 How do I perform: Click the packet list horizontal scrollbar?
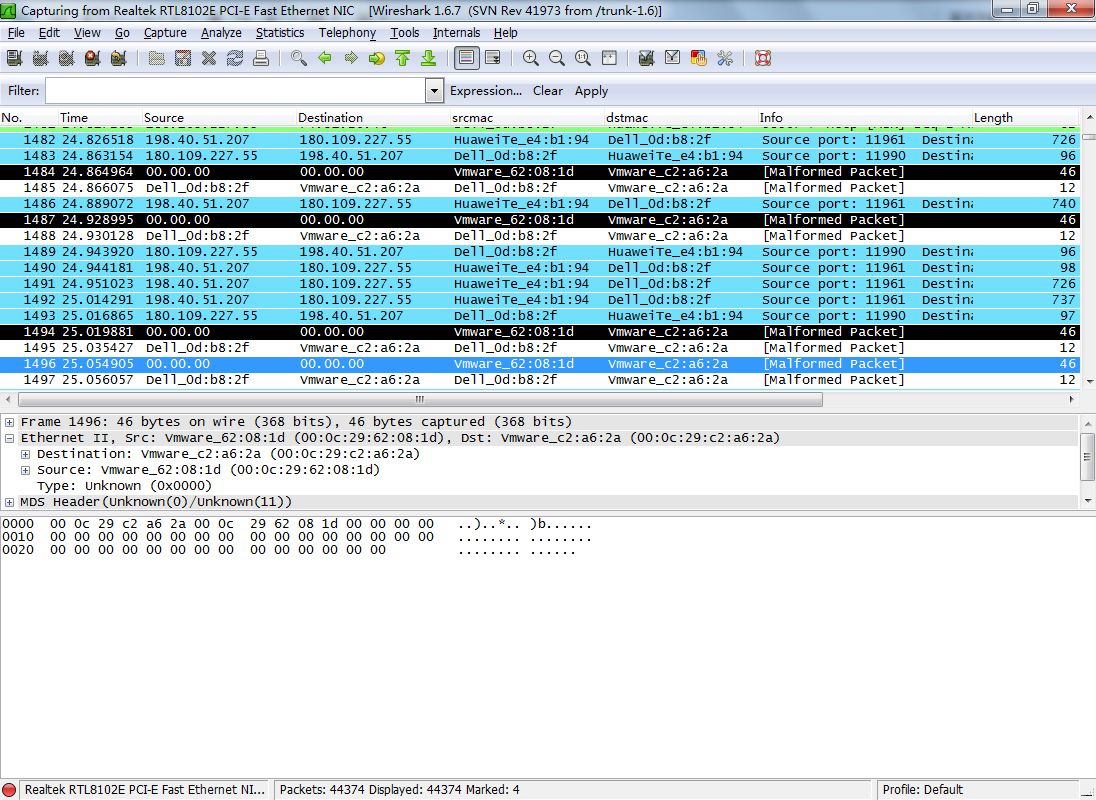(x=420, y=399)
